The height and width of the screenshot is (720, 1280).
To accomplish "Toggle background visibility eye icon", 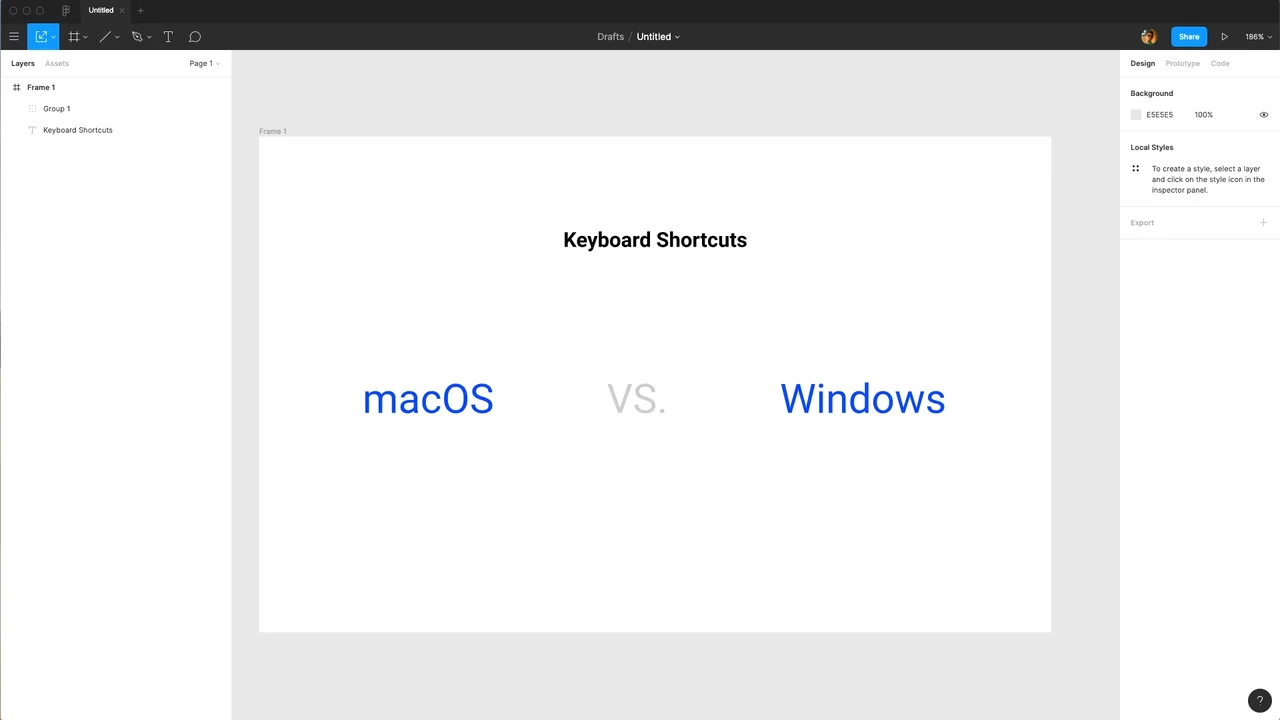I will [1264, 115].
